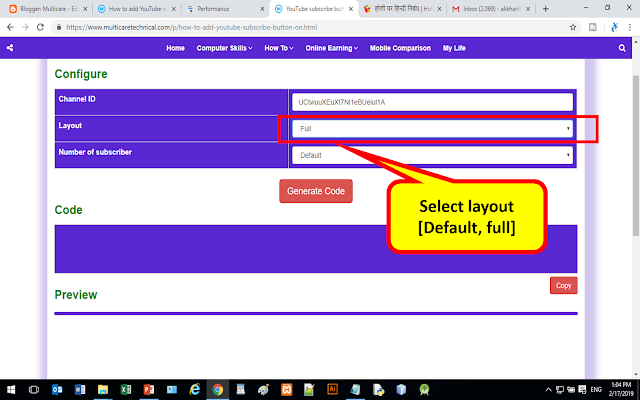The width and height of the screenshot is (640, 400).
Task: Switch to Chrome on the taskbar
Action: pyautogui.click(x=218, y=390)
